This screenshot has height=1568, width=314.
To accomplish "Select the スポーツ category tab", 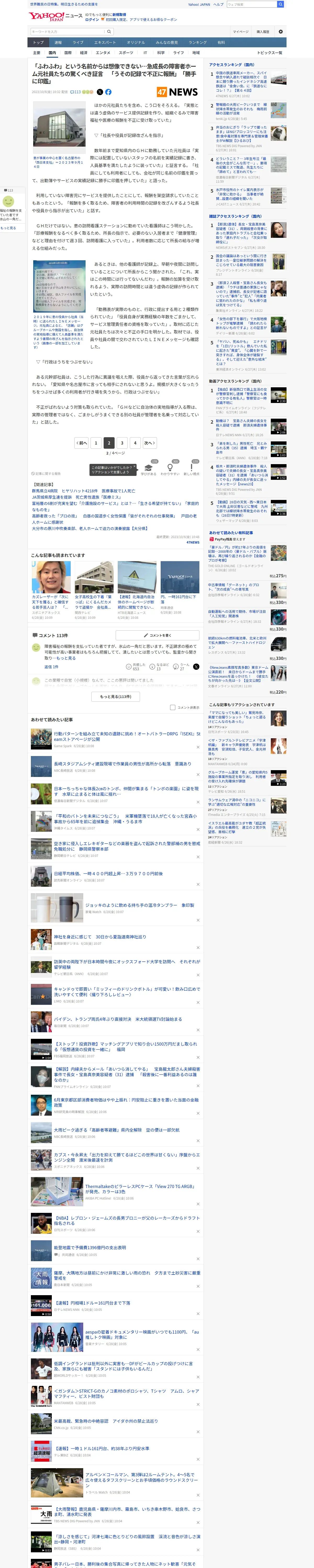I will (126, 53).
